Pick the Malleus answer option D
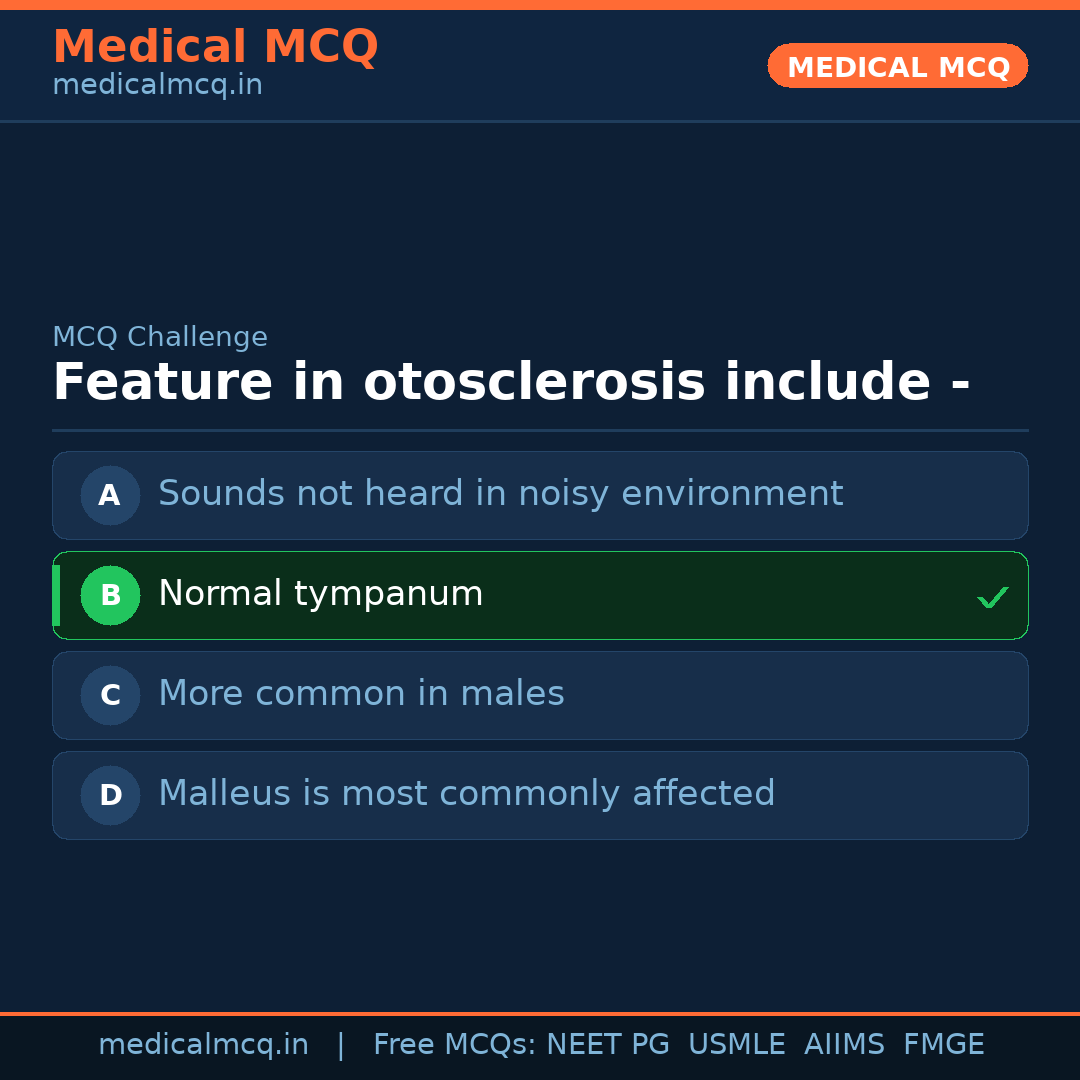The width and height of the screenshot is (1080, 1080). (540, 795)
